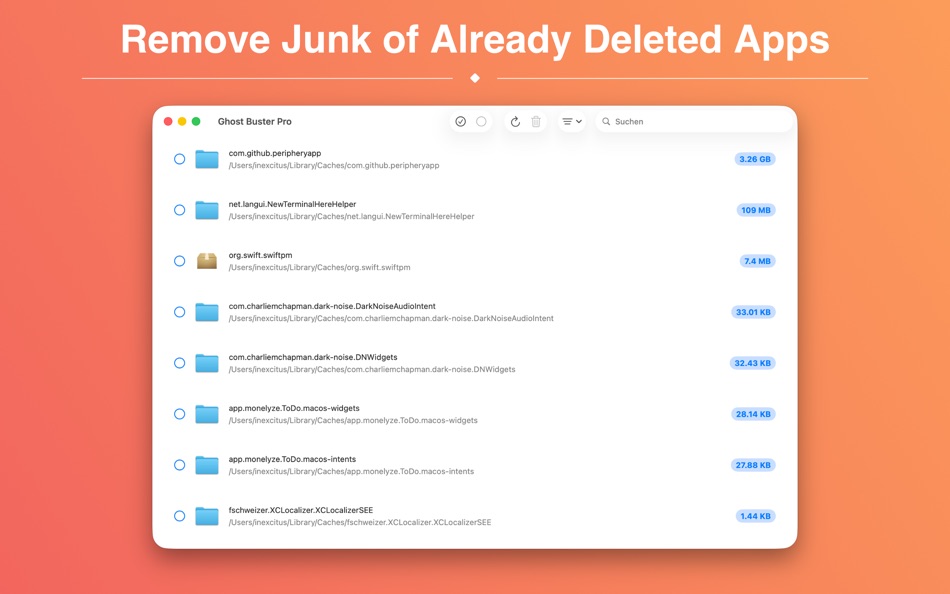Click the 32.43 KB size badge
The image size is (950, 594).
752,362
